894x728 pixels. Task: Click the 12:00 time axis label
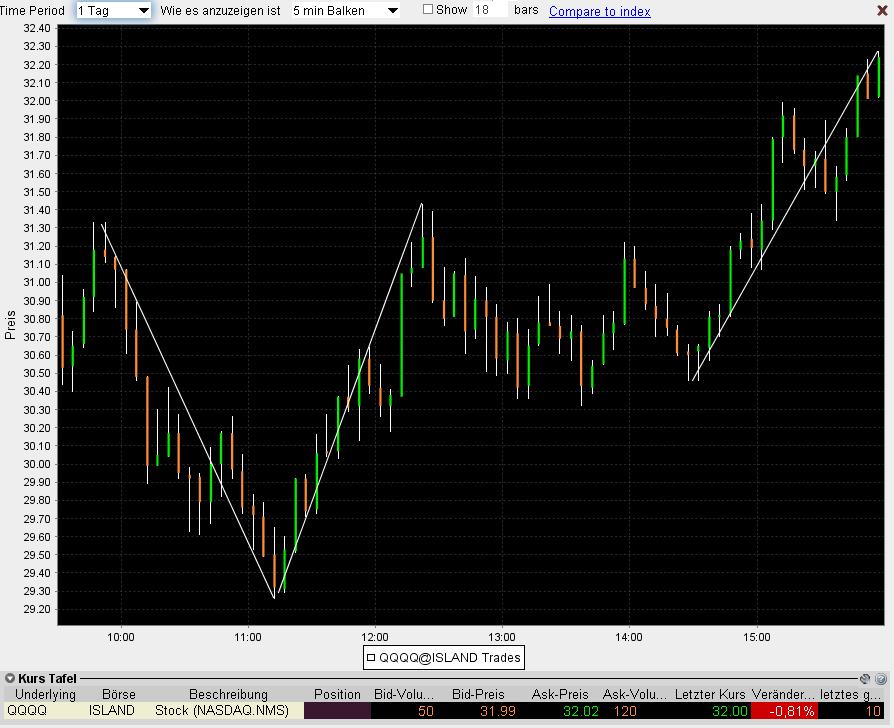[x=375, y=637]
